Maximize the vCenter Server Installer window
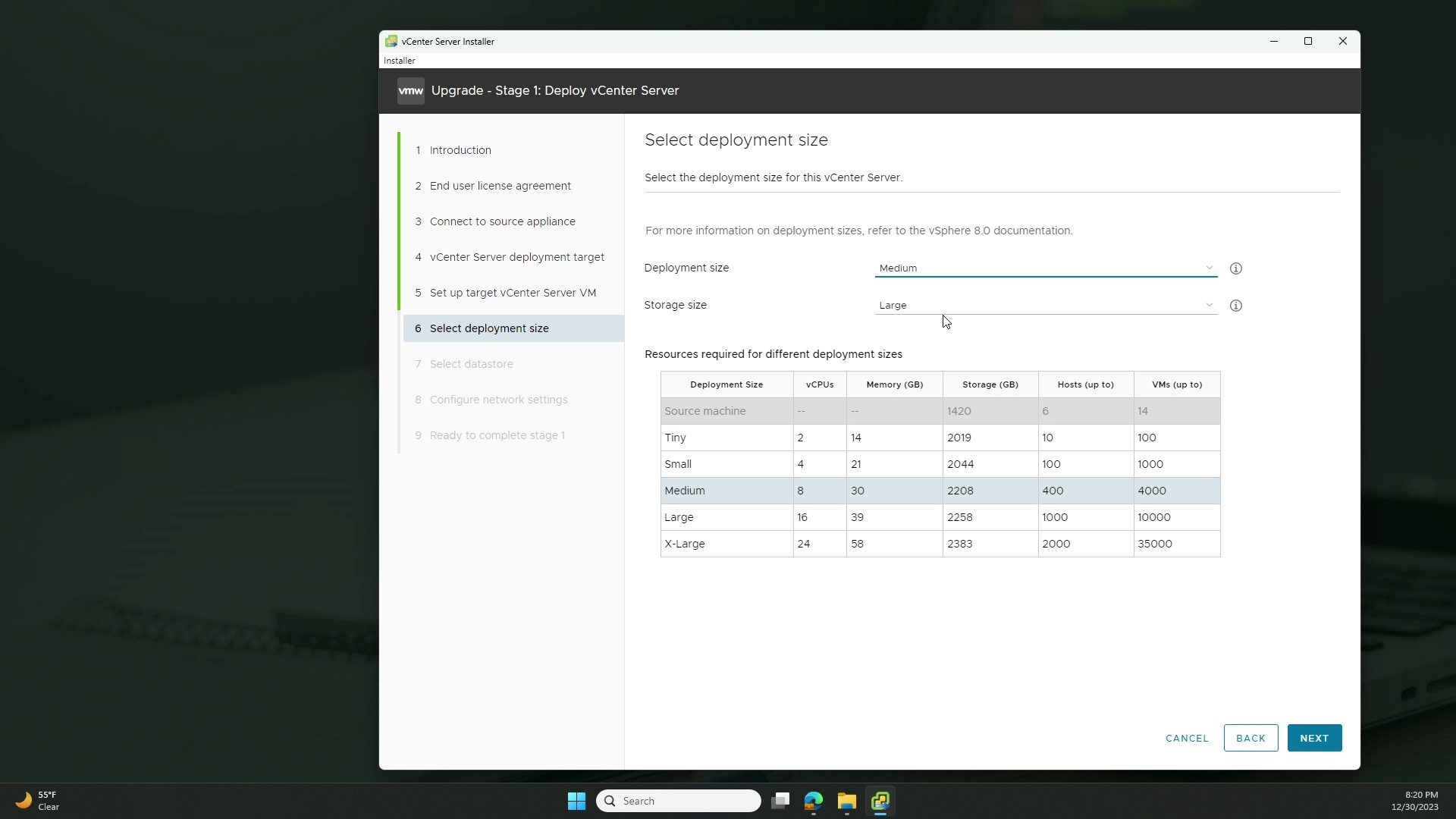The image size is (1456, 819). coord(1308,42)
